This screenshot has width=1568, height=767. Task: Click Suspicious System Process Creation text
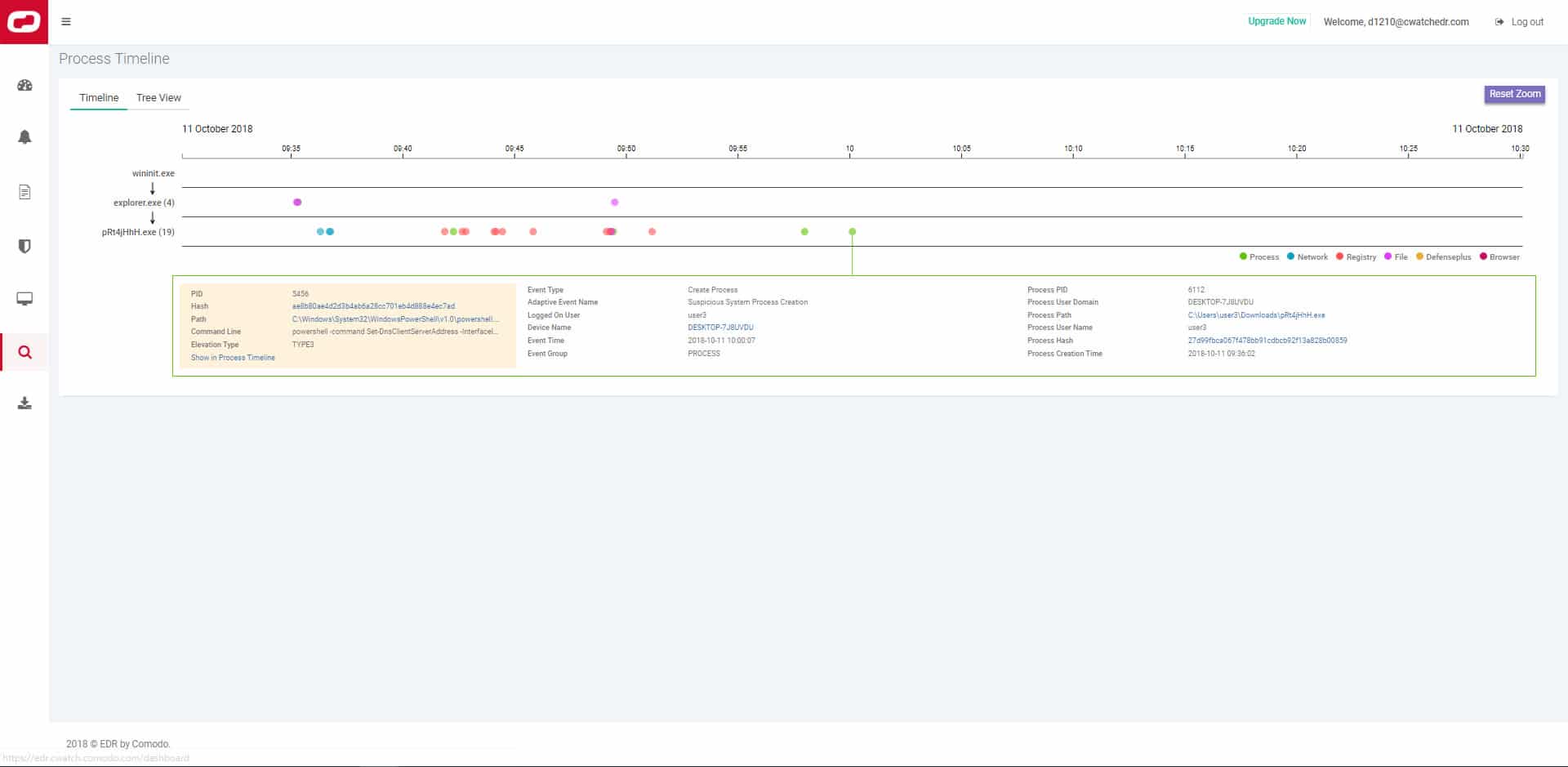pyautogui.click(x=747, y=302)
